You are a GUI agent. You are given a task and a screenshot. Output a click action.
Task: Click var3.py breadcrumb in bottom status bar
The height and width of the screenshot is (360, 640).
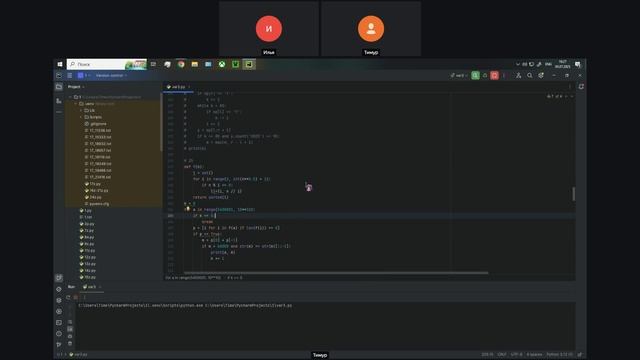[78, 354]
